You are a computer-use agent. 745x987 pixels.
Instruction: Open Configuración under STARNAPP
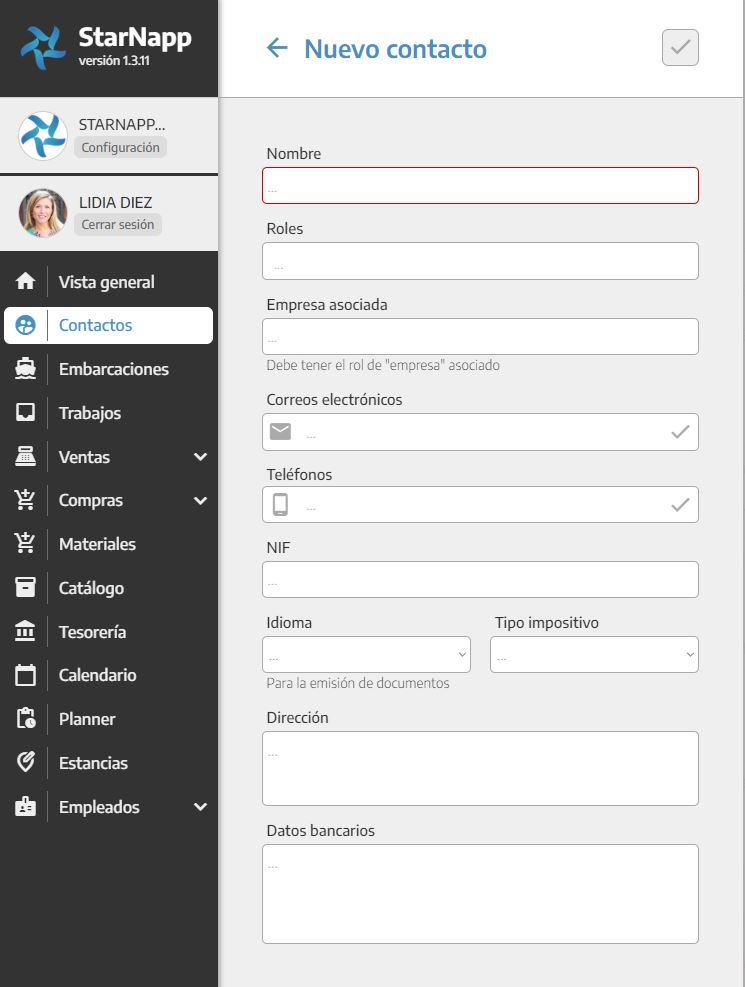point(120,147)
